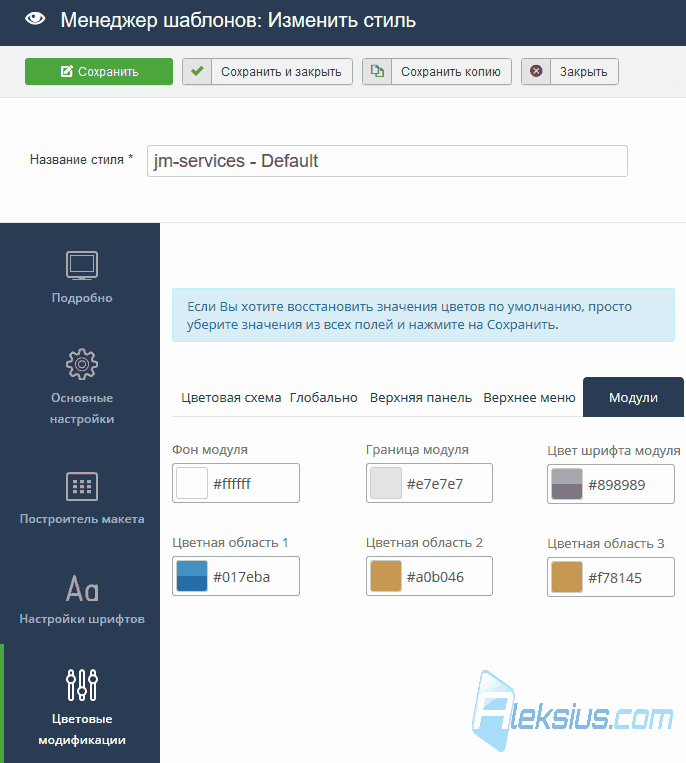Open the Фон модуля white color swatch
This screenshot has width=686, height=763.
tap(192, 483)
